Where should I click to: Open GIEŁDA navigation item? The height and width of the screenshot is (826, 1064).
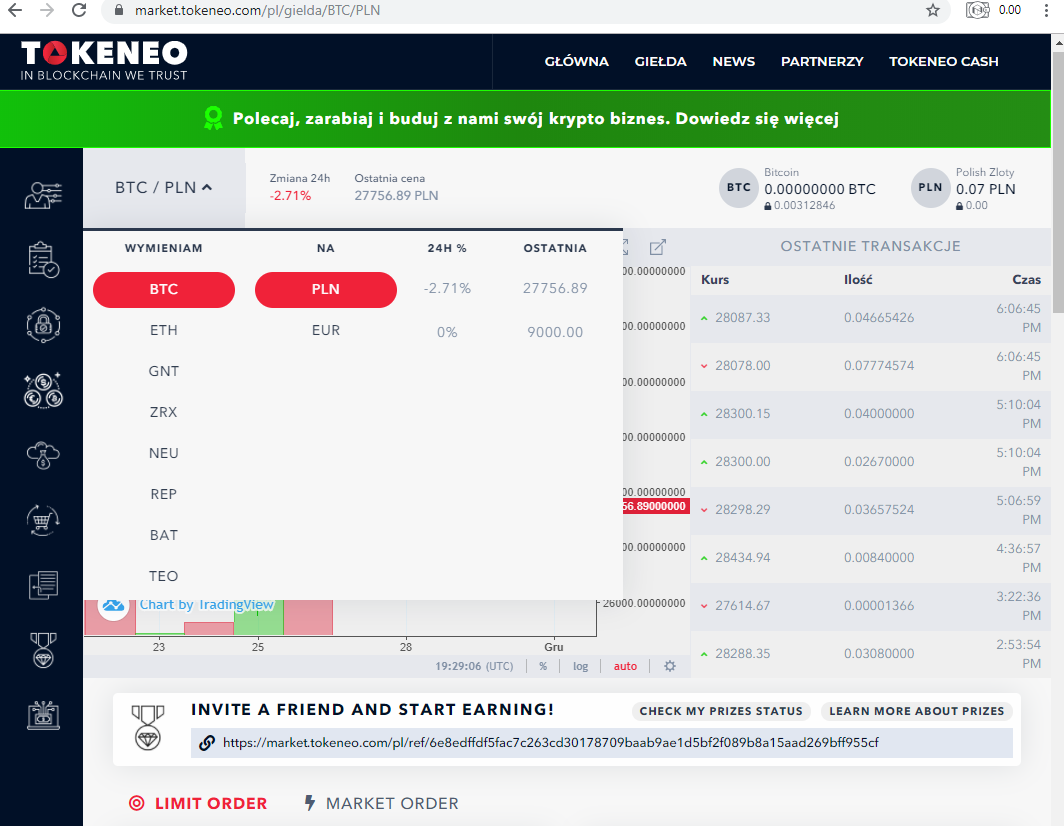pos(661,62)
